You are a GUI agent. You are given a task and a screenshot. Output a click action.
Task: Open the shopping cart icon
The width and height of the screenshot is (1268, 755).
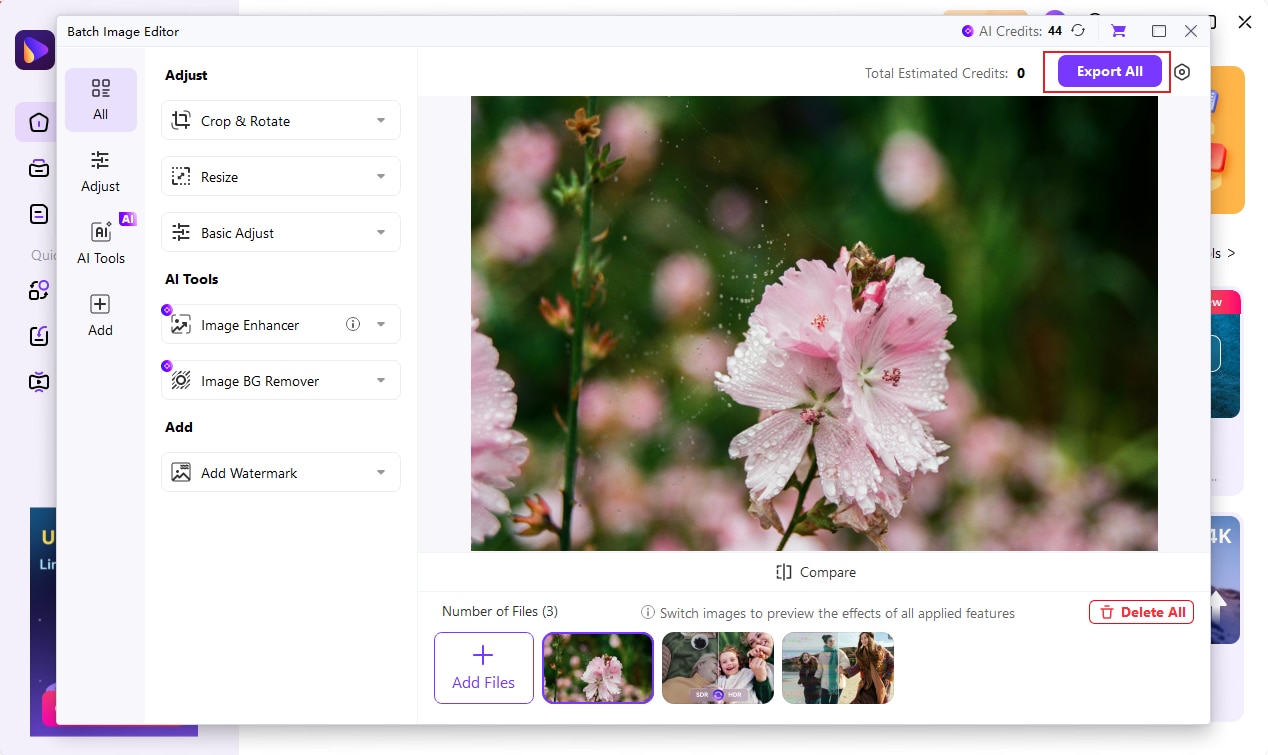[1119, 31]
